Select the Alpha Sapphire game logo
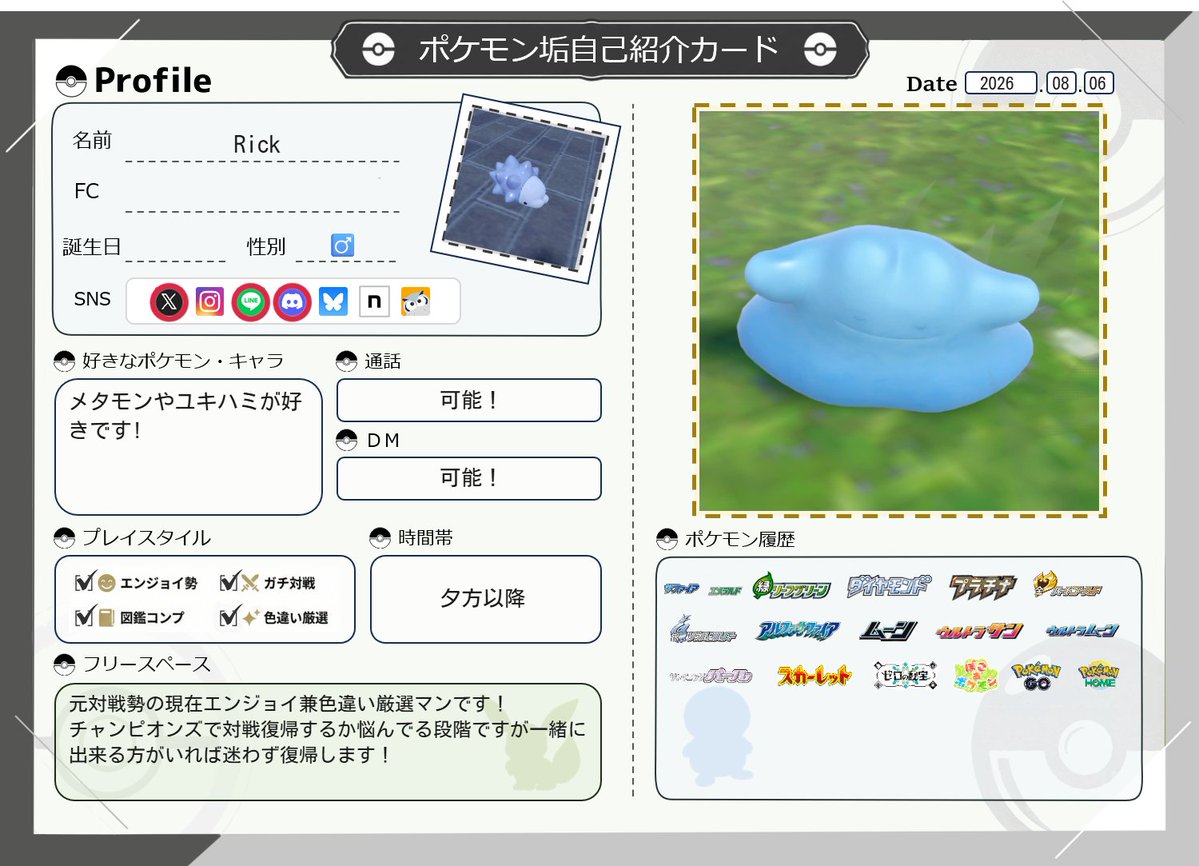 point(798,631)
